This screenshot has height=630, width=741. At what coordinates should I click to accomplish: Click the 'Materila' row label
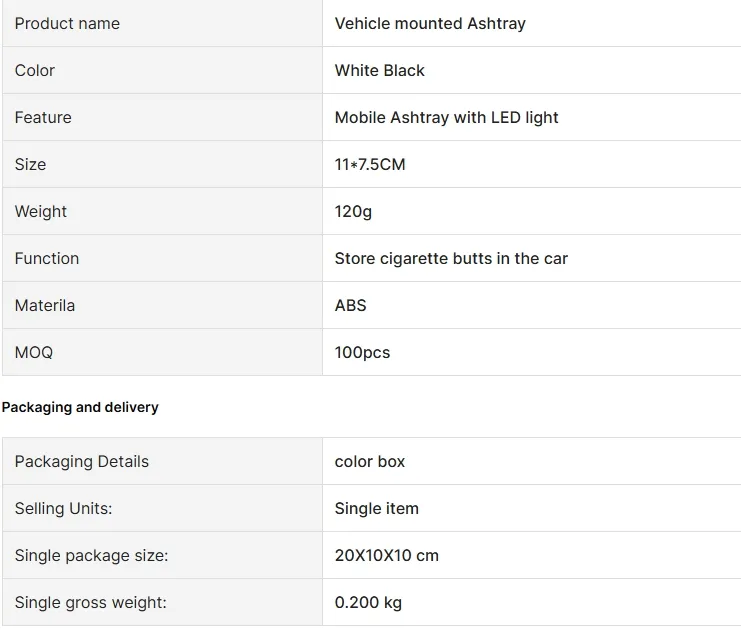click(45, 305)
